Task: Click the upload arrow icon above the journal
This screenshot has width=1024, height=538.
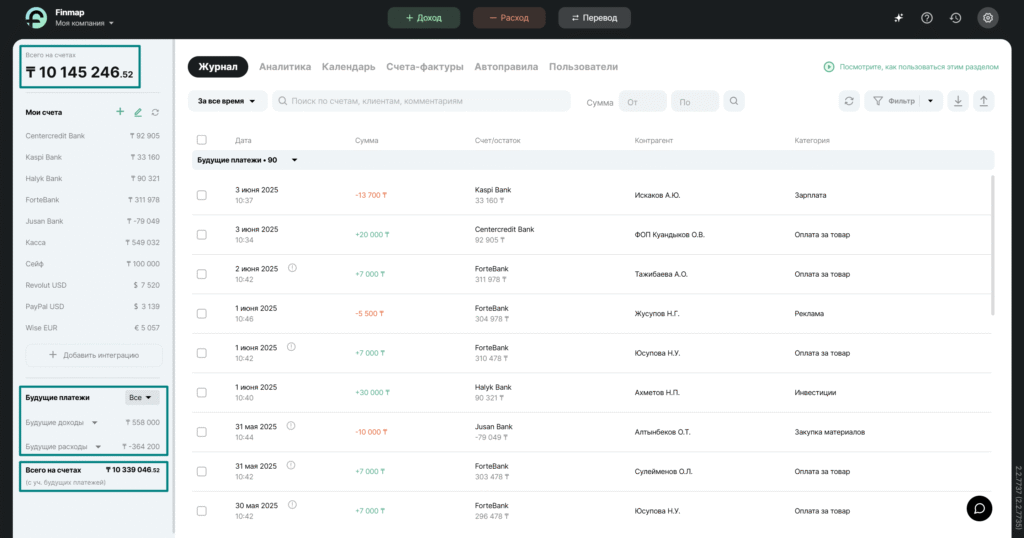Action: click(983, 101)
